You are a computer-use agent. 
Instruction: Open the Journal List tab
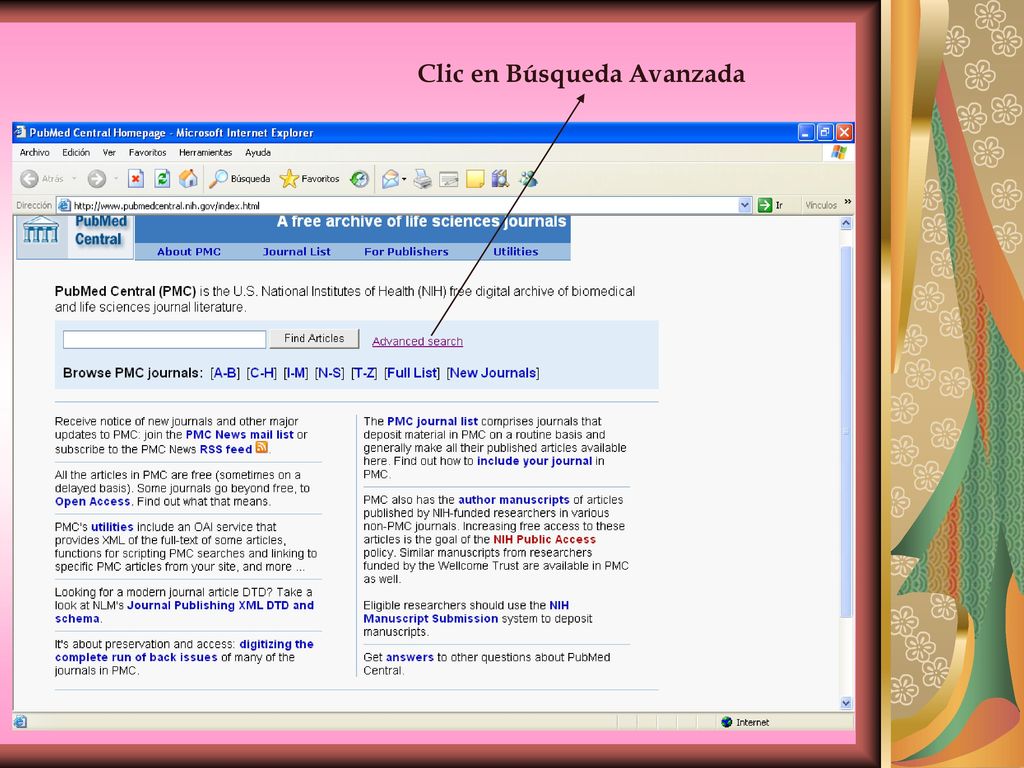point(296,251)
